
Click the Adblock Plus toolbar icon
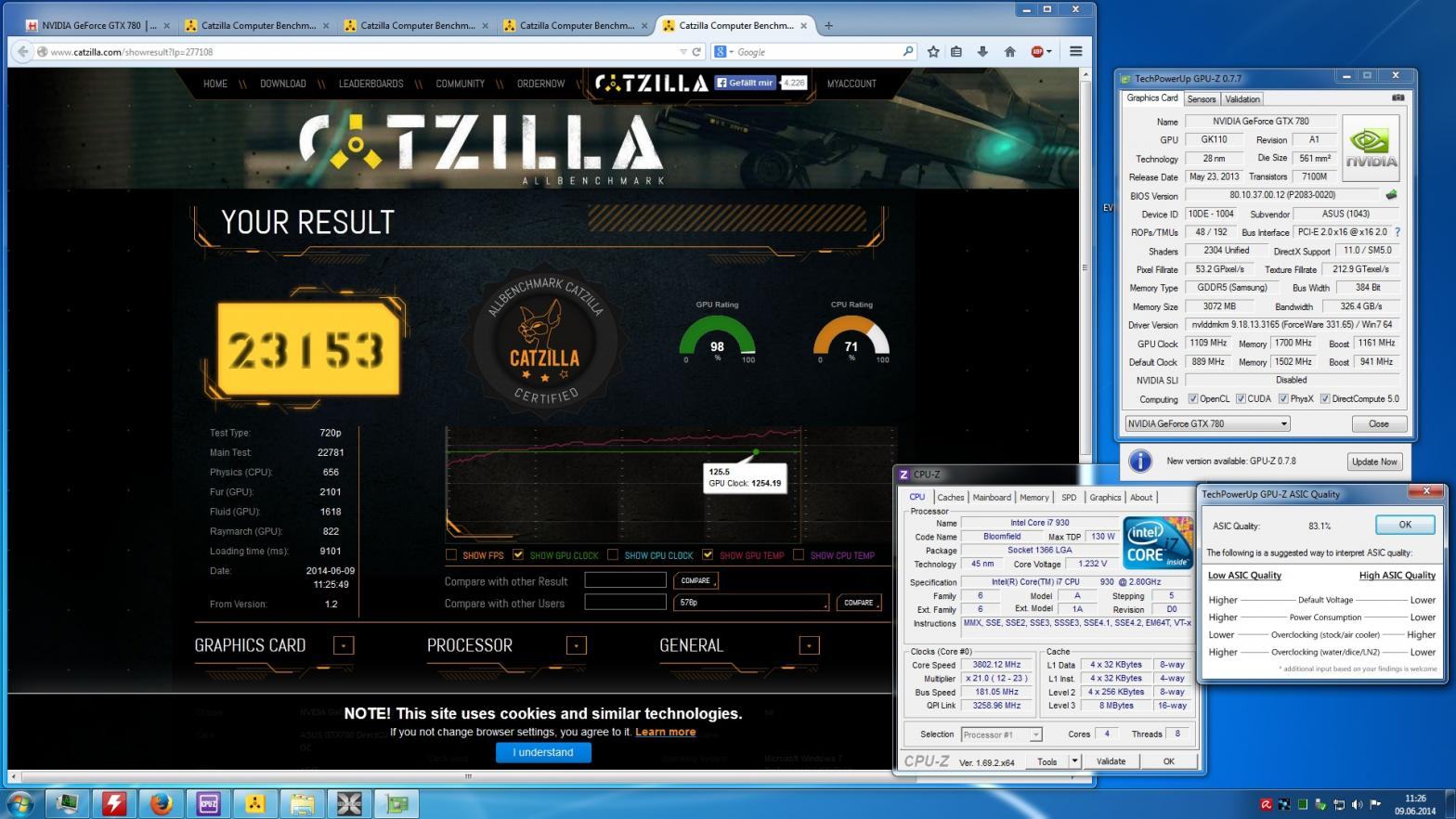tap(1038, 52)
